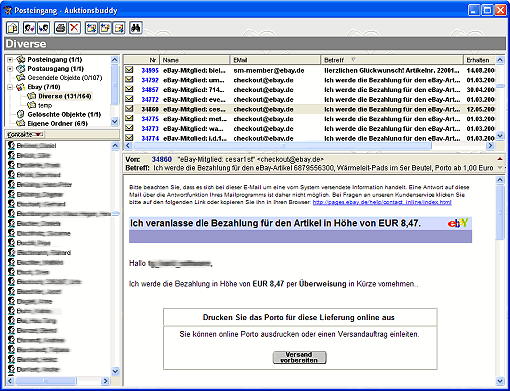Image resolution: width=510 pixels, height=391 pixels.
Task: Click the envelope icon of mail 34860
Action: (x=129, y=108)
